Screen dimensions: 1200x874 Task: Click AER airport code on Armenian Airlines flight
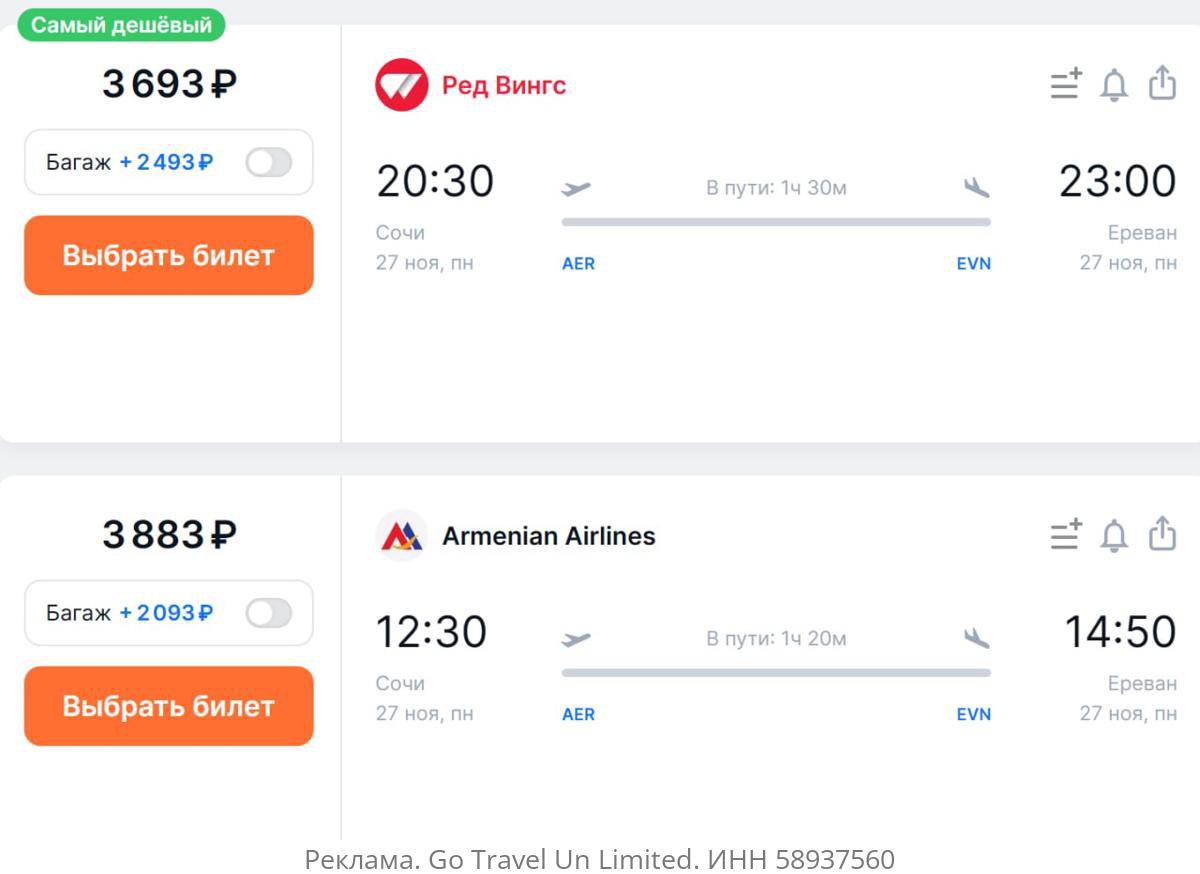point(578,715)
